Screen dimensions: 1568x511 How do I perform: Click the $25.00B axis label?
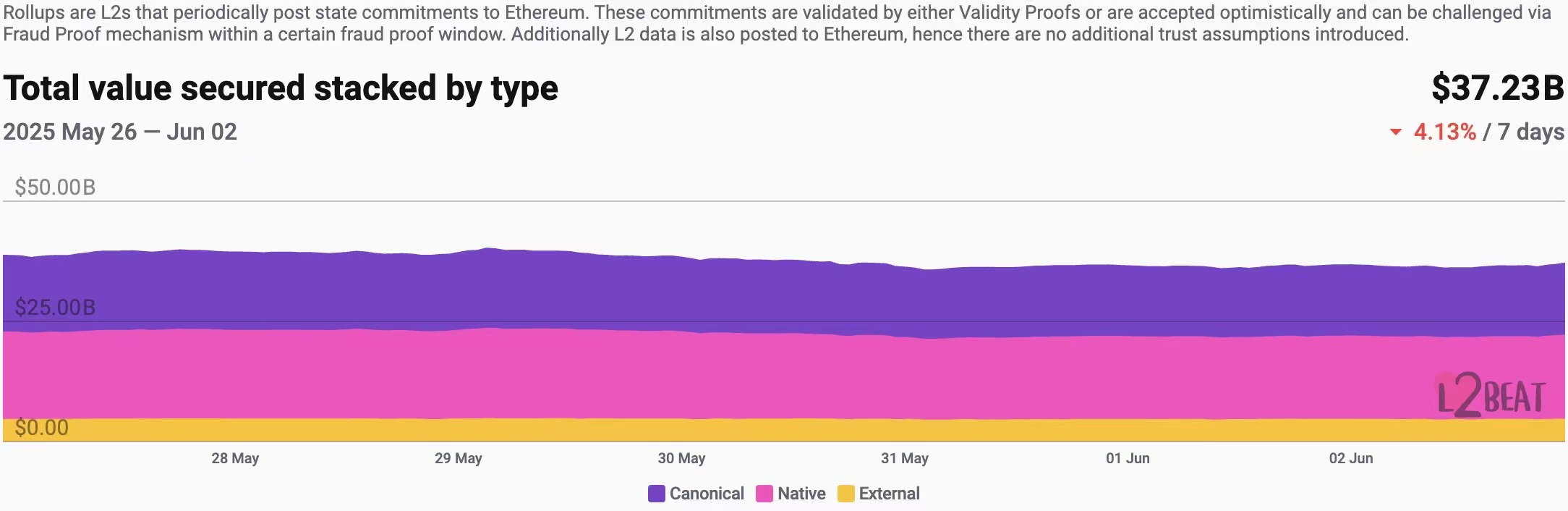(55, 308)
